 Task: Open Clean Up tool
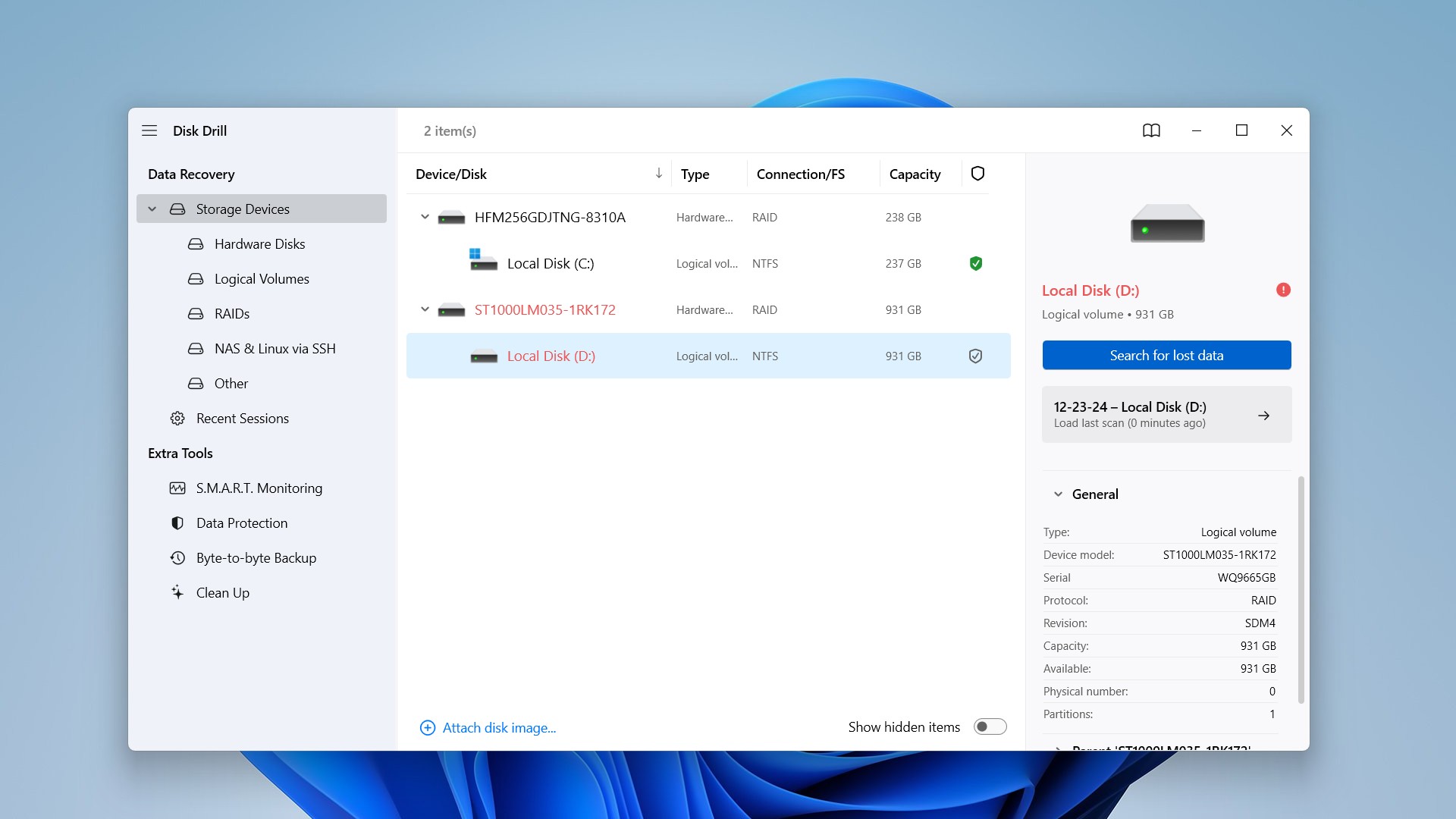[x=222, y=592]
